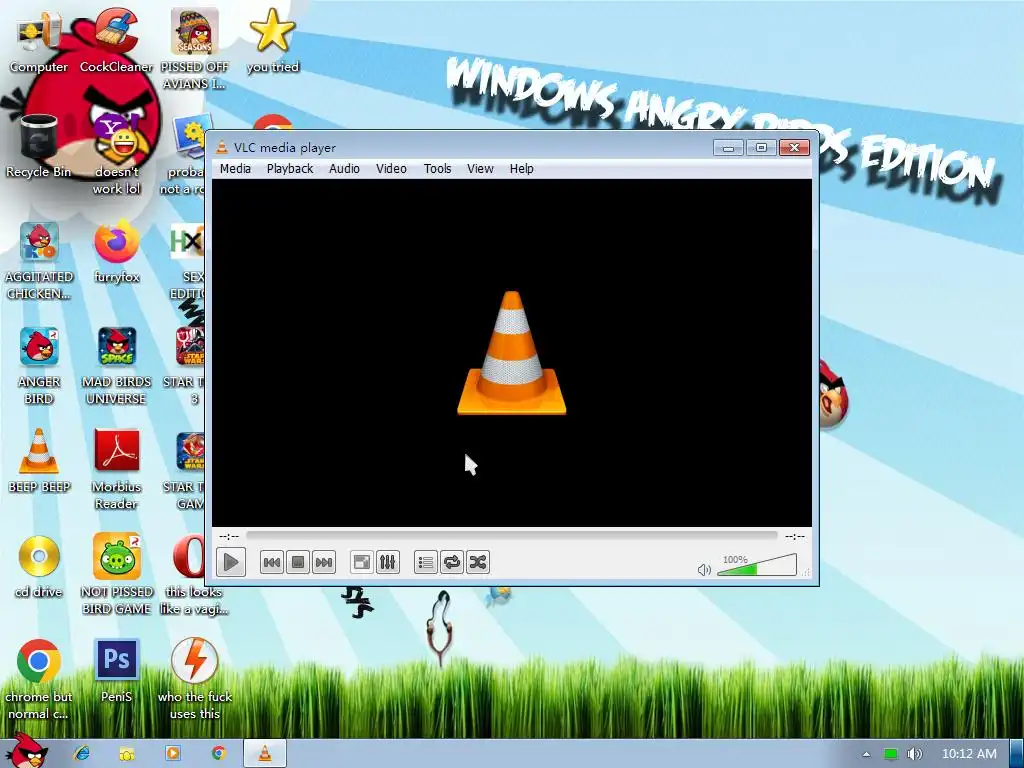Toggle VLC fullscreen video button
This screenshot has width=1024, height=768.
(x=361, y=562)
